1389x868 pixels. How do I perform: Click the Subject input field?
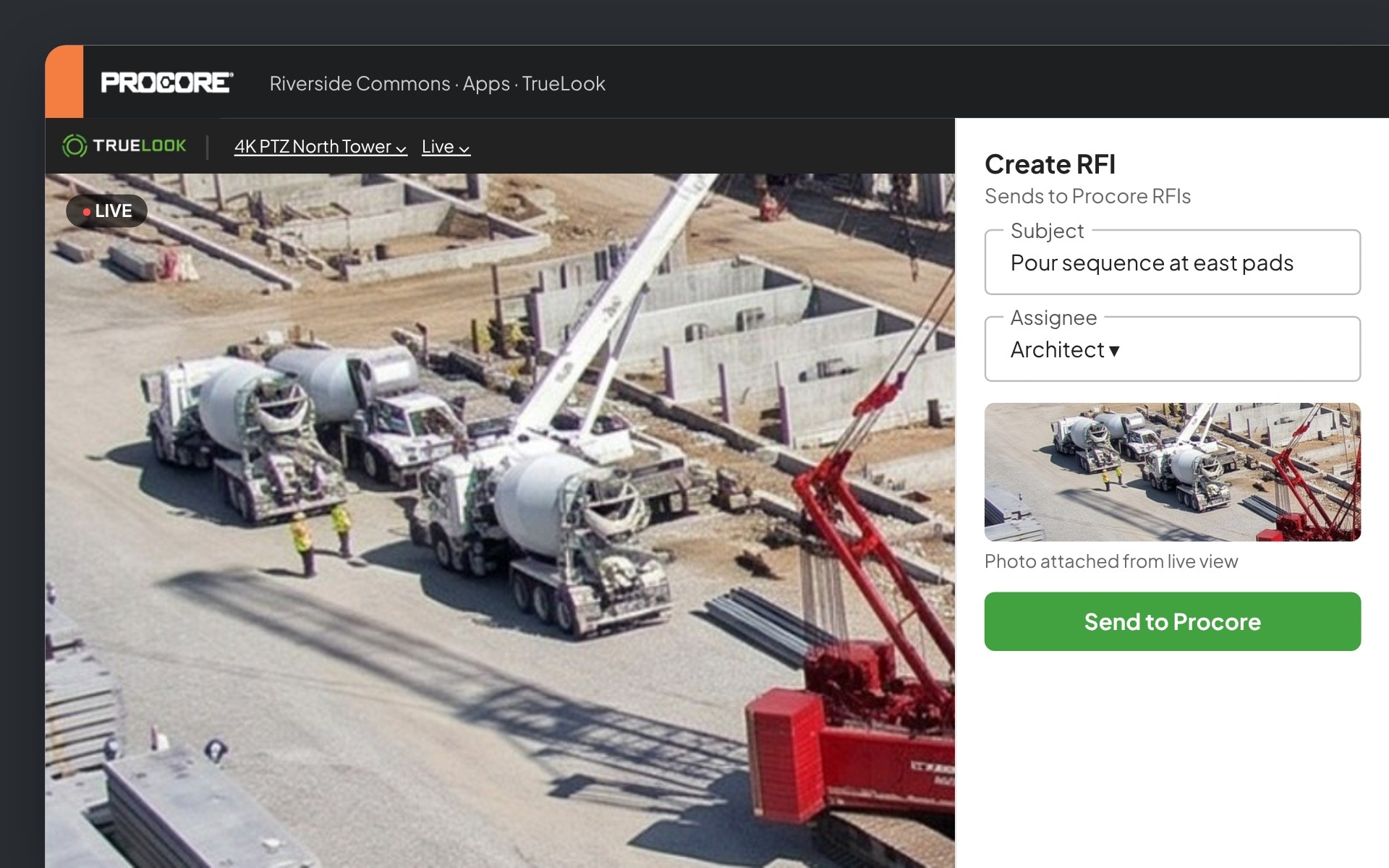click(x=1172, y=262)
